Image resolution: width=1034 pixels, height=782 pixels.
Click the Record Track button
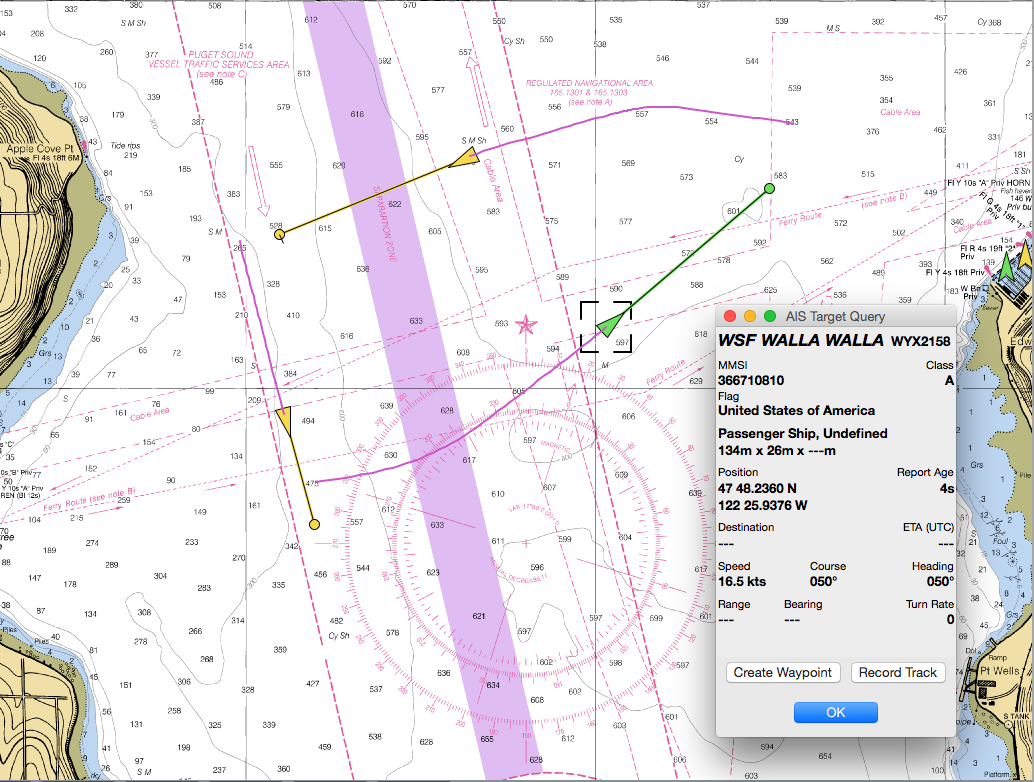pos(897,672)
